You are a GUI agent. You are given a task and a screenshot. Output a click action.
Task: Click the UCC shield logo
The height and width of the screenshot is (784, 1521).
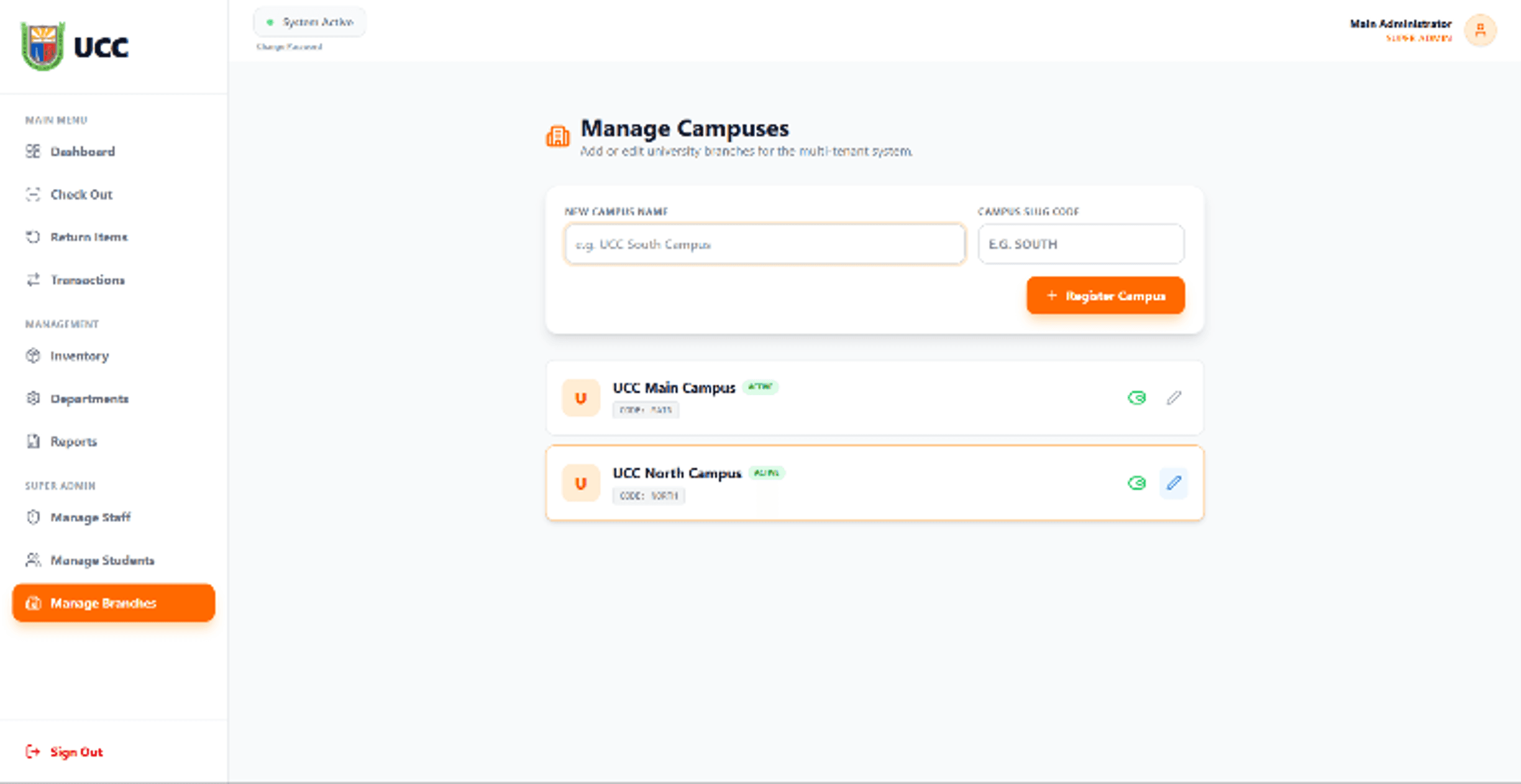[x=42, y=46]
